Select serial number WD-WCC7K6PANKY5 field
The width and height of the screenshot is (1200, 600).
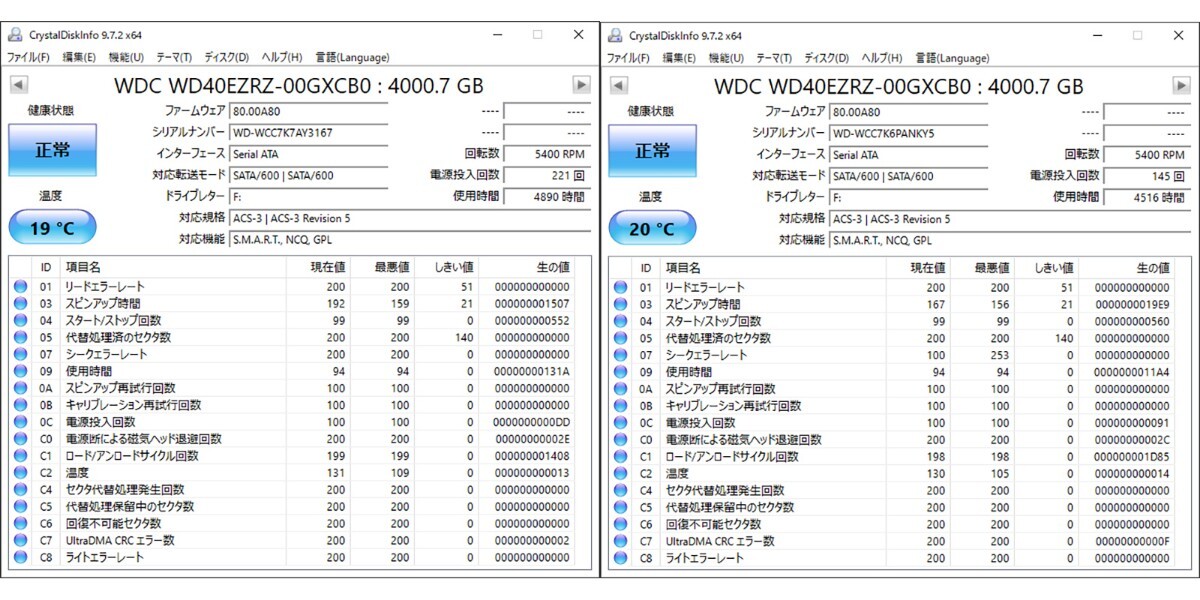click(908, 133)
